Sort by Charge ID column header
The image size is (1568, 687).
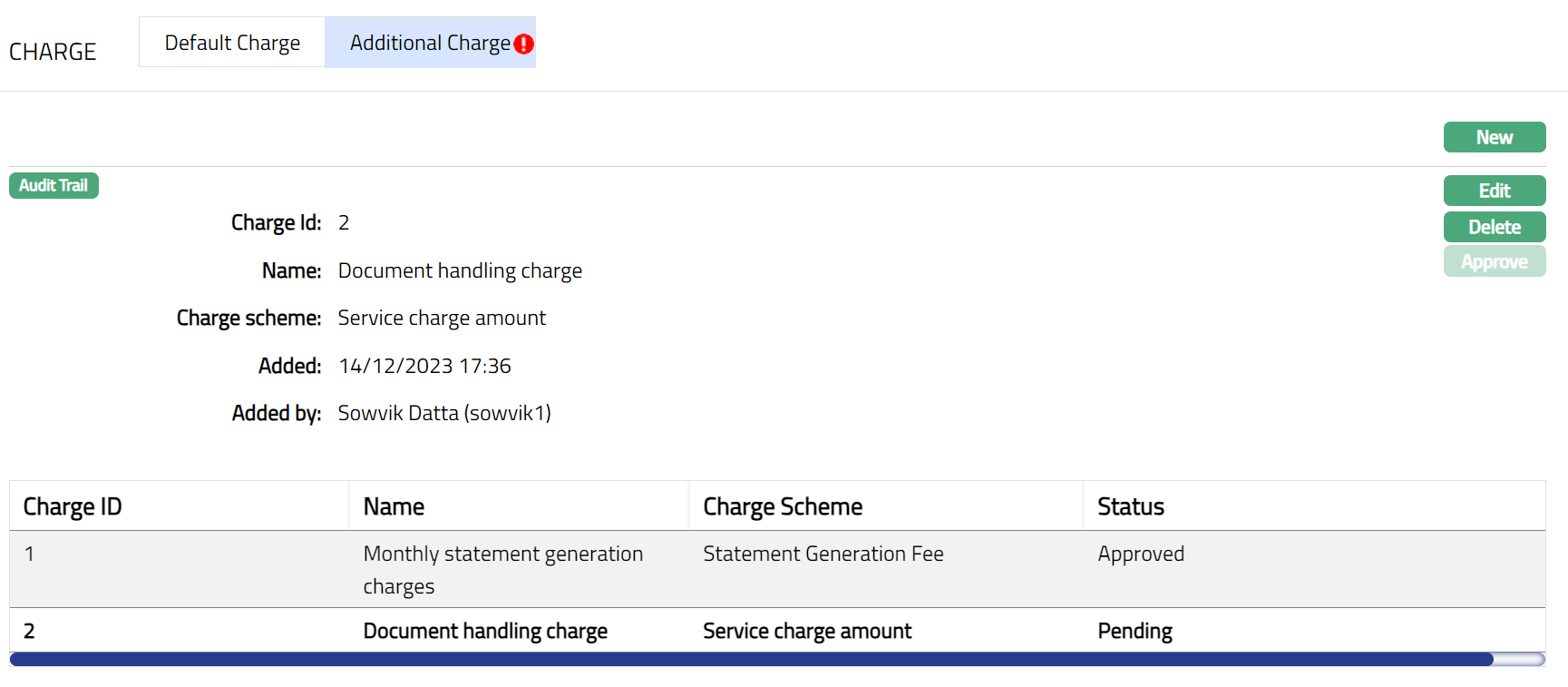tap(73, 506)
